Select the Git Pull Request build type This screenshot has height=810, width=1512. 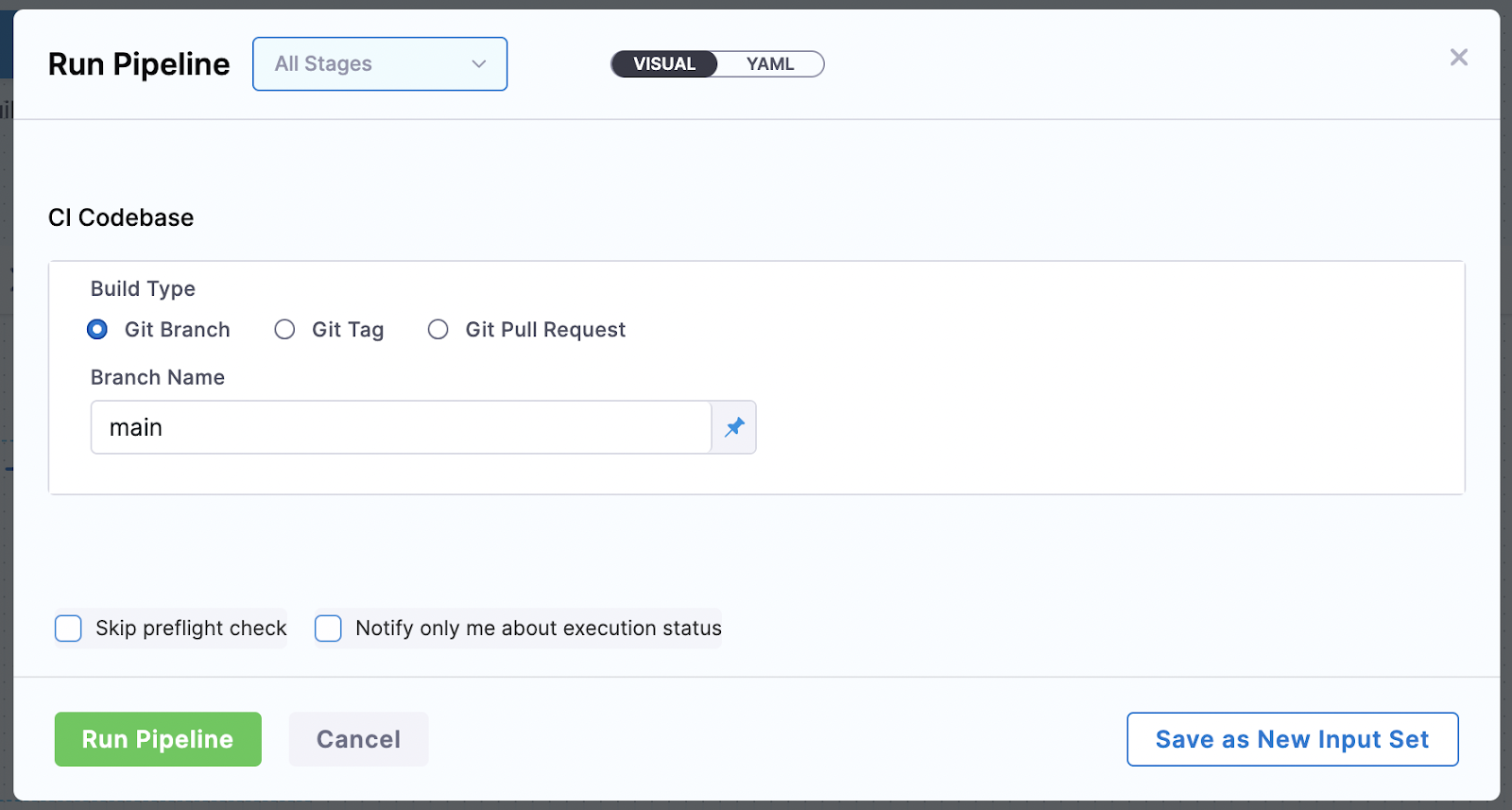[x=438, y=330]
